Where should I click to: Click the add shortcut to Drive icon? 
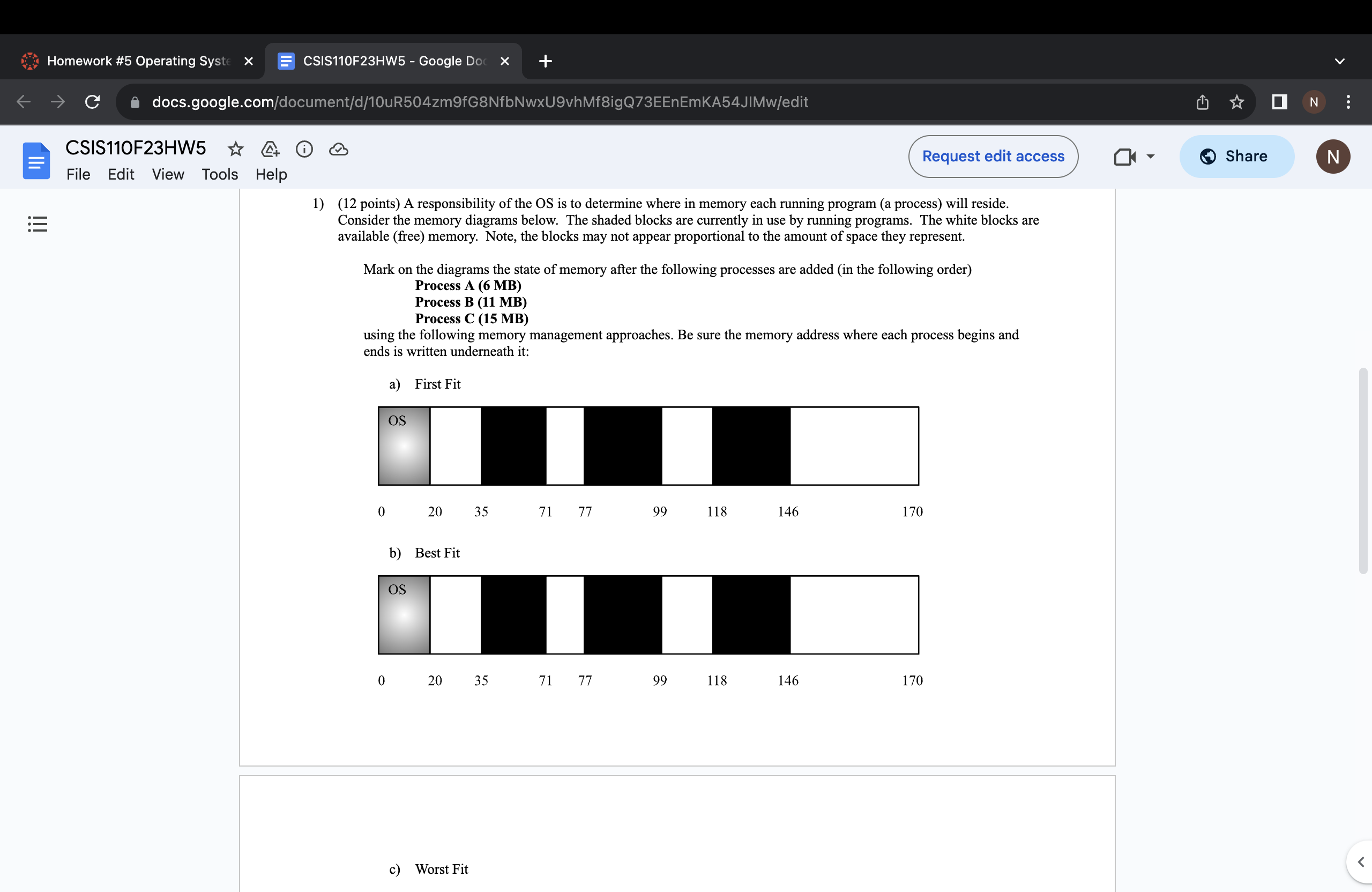coord(270,150)
